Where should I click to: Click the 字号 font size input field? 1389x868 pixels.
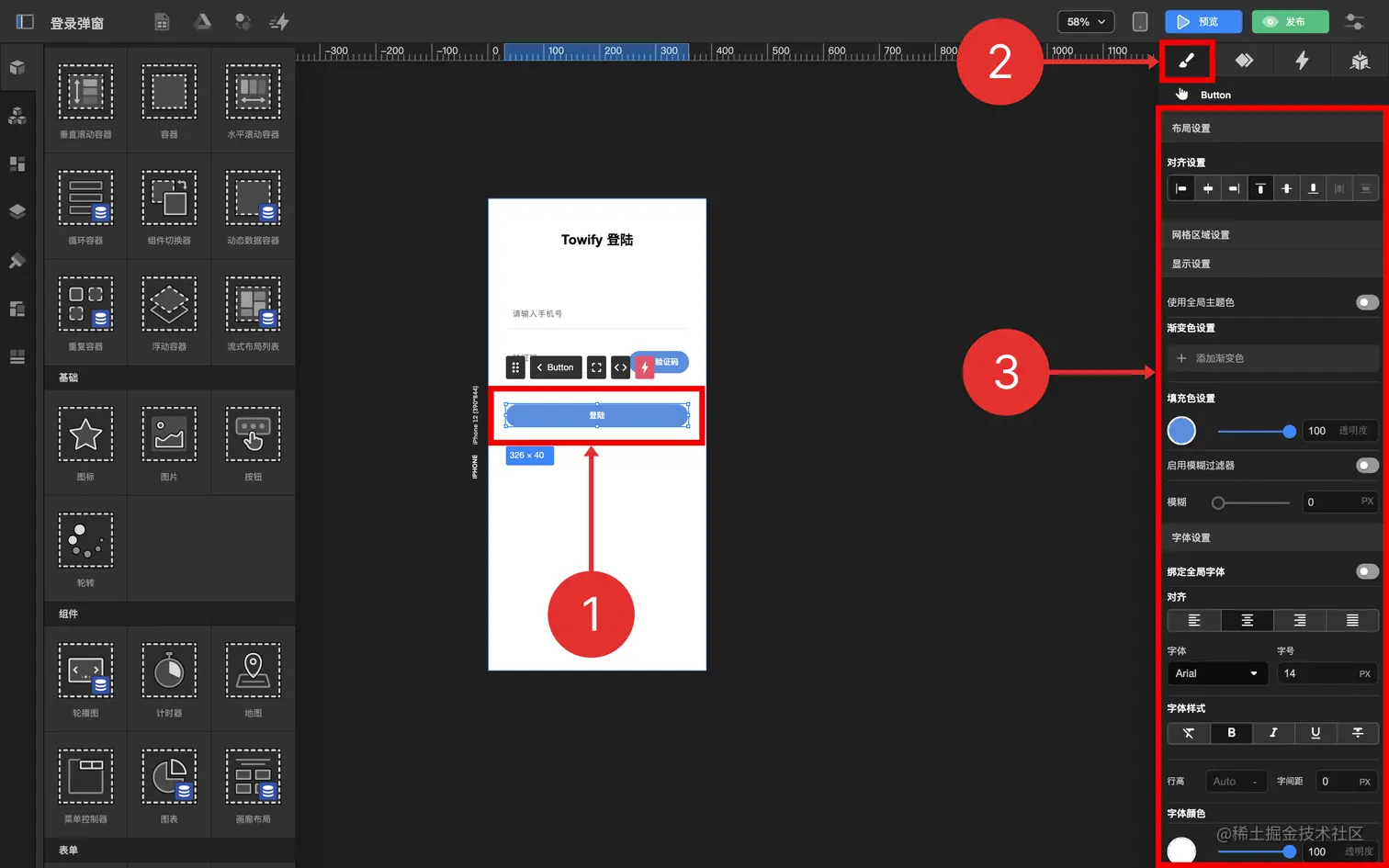click(x=1327, y=673)
